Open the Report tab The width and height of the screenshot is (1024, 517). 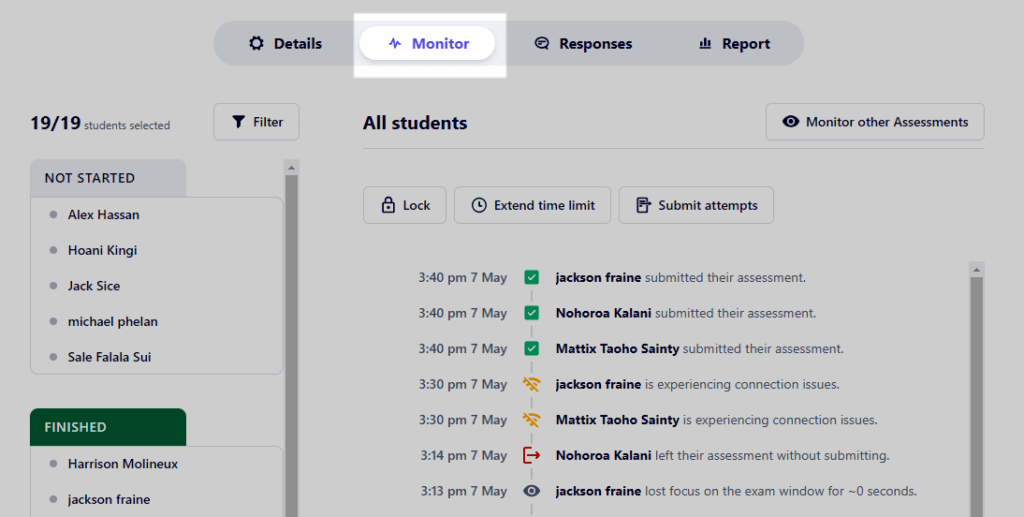tap(735, 44)
